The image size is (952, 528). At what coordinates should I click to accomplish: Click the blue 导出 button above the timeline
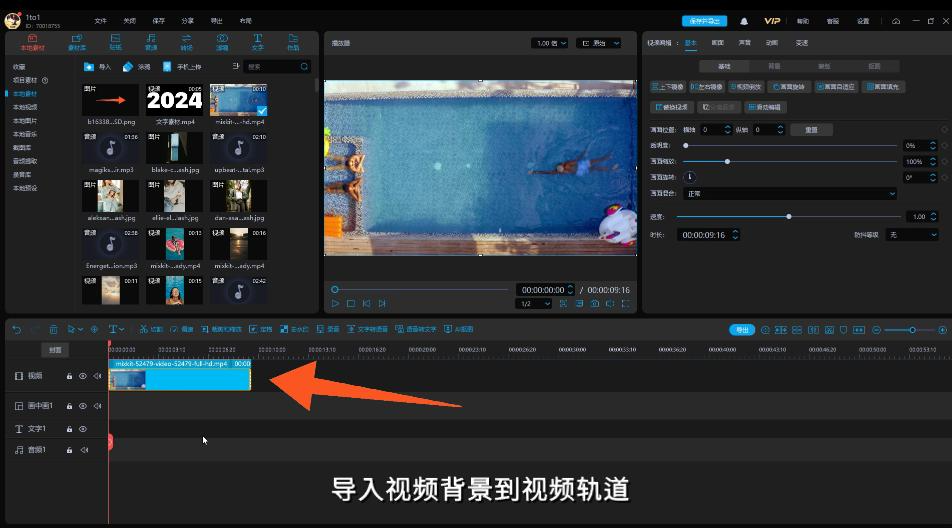tap(742, 330)
